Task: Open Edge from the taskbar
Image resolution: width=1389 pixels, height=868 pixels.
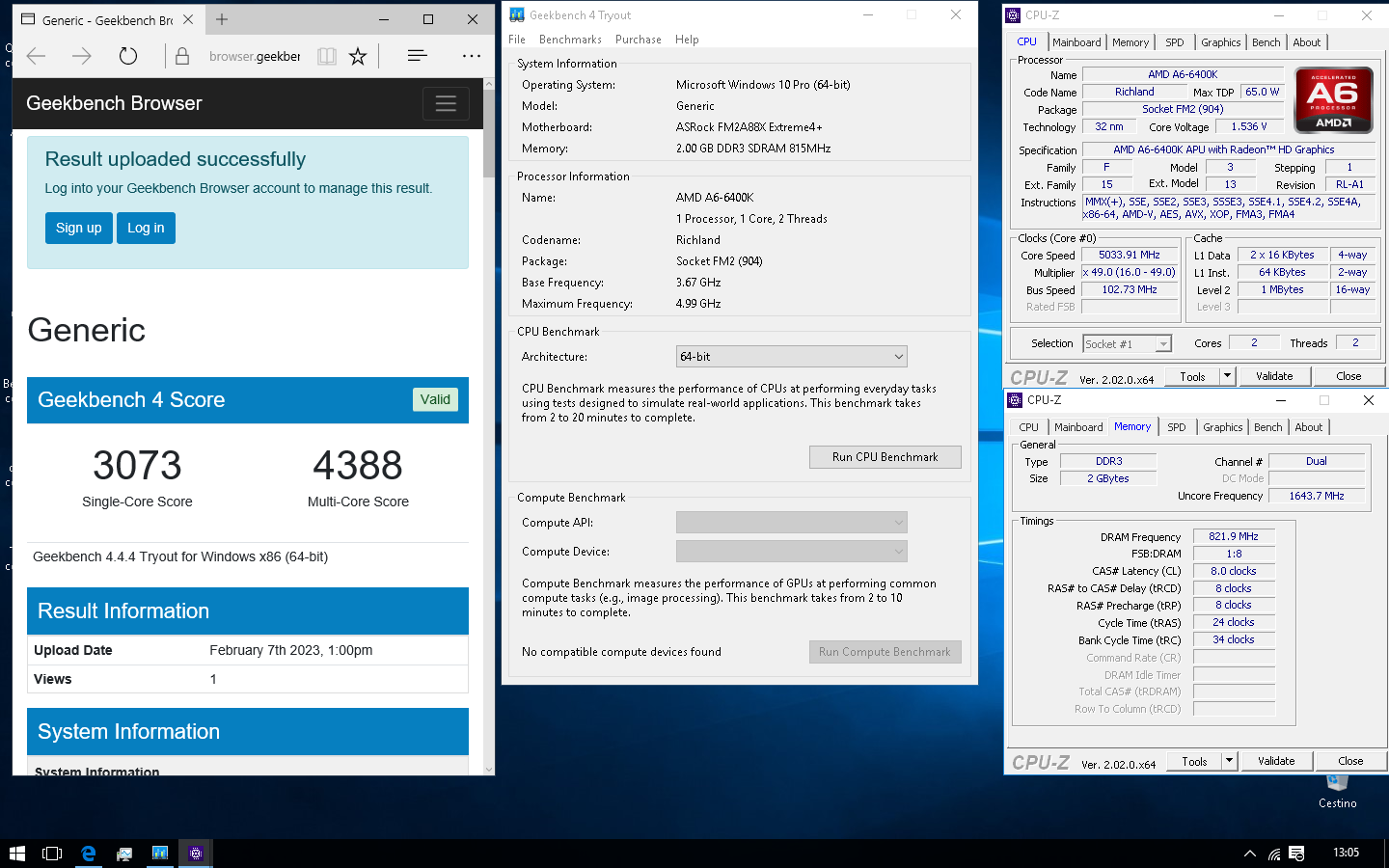Action: pos(89,854)
